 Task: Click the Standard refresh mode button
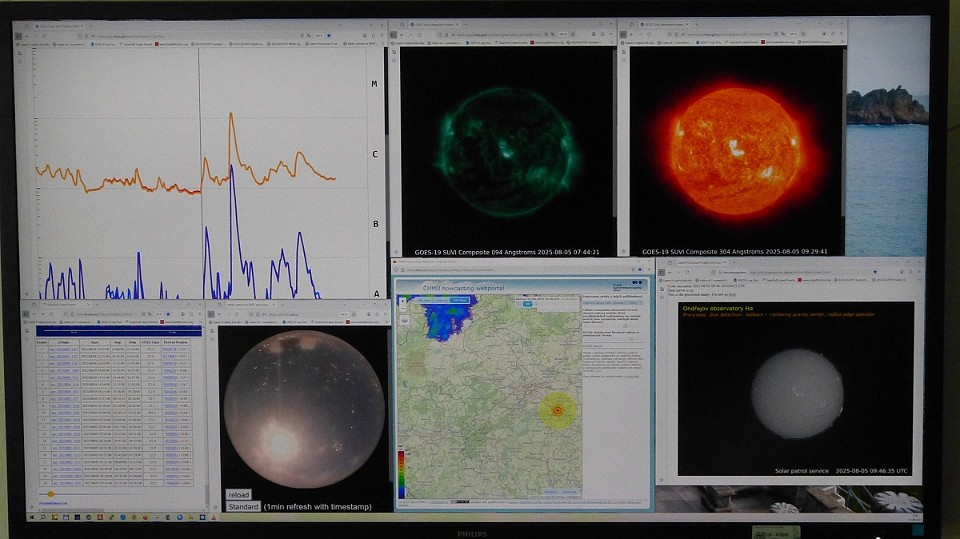[243, 507]
